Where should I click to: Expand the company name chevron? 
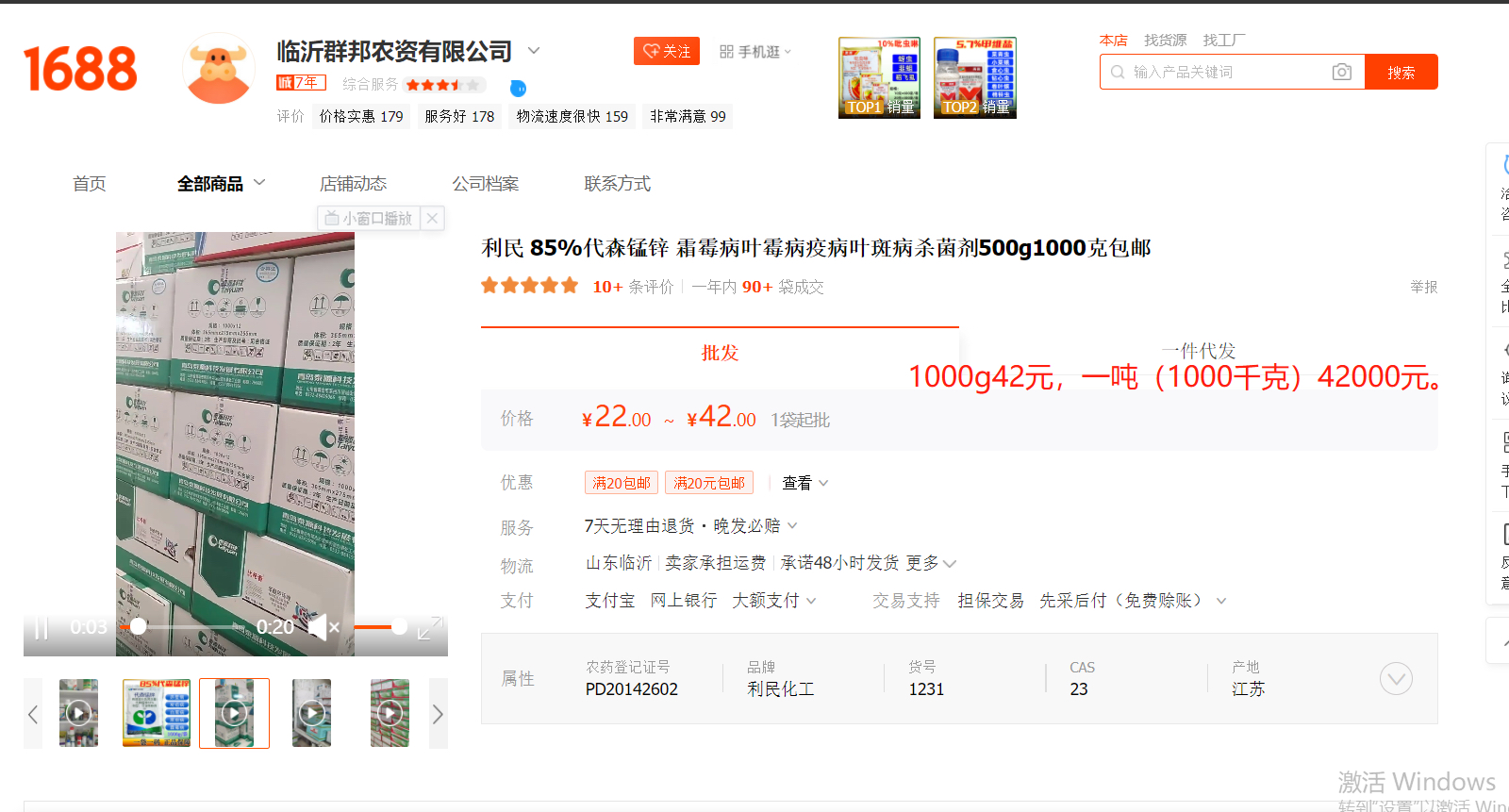pos(534,50)
